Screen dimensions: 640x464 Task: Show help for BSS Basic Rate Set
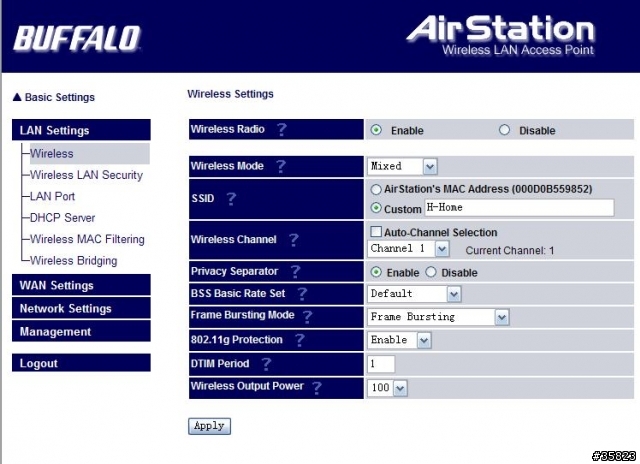pos(302,294)
